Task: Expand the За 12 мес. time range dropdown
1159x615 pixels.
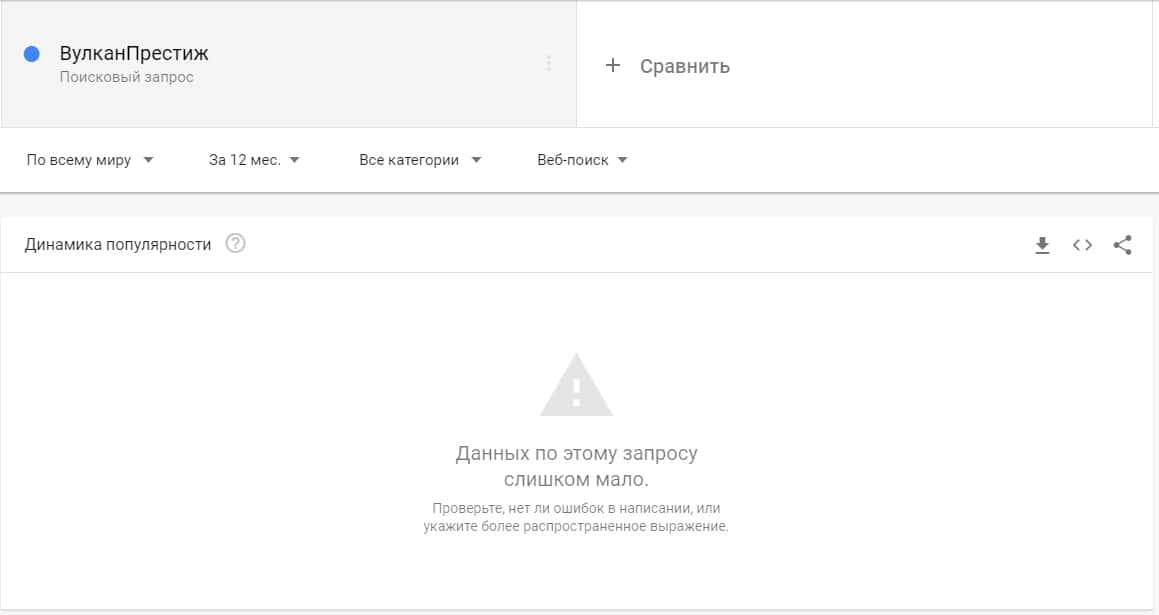Action: click(254, 160)
